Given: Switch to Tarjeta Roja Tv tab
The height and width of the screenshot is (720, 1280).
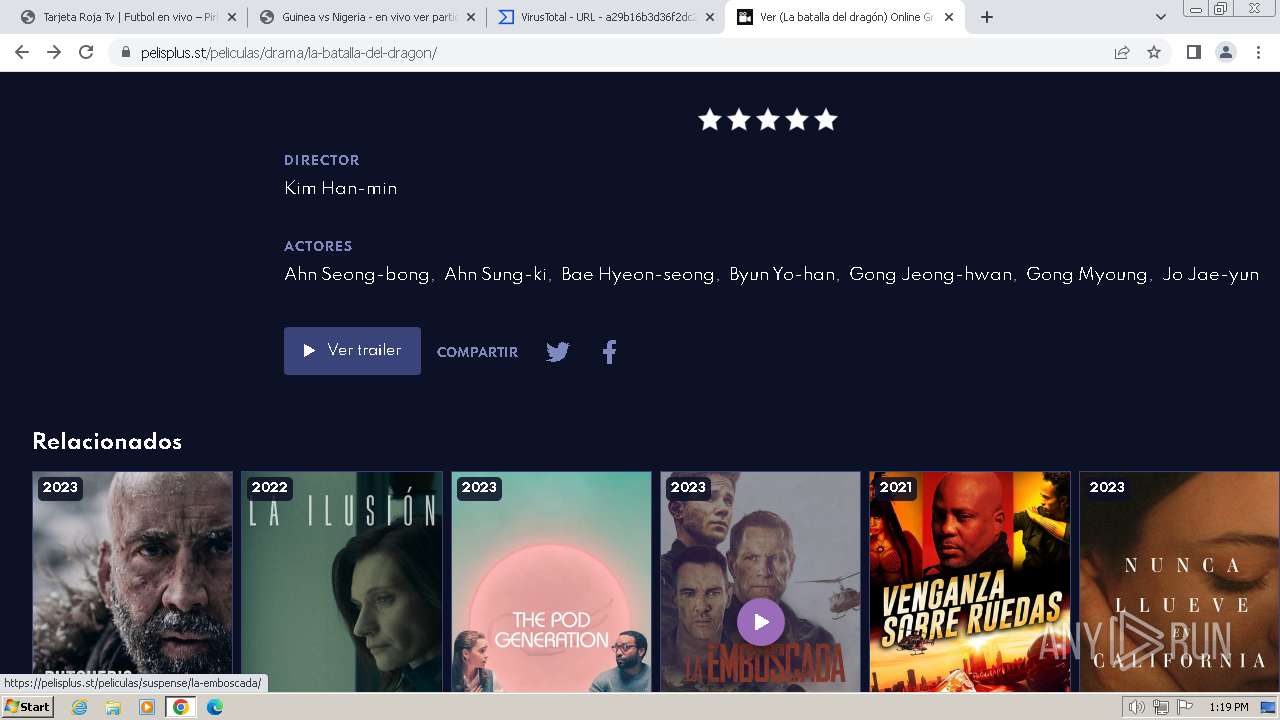Looking at the screenshot, I should [130, 17].
